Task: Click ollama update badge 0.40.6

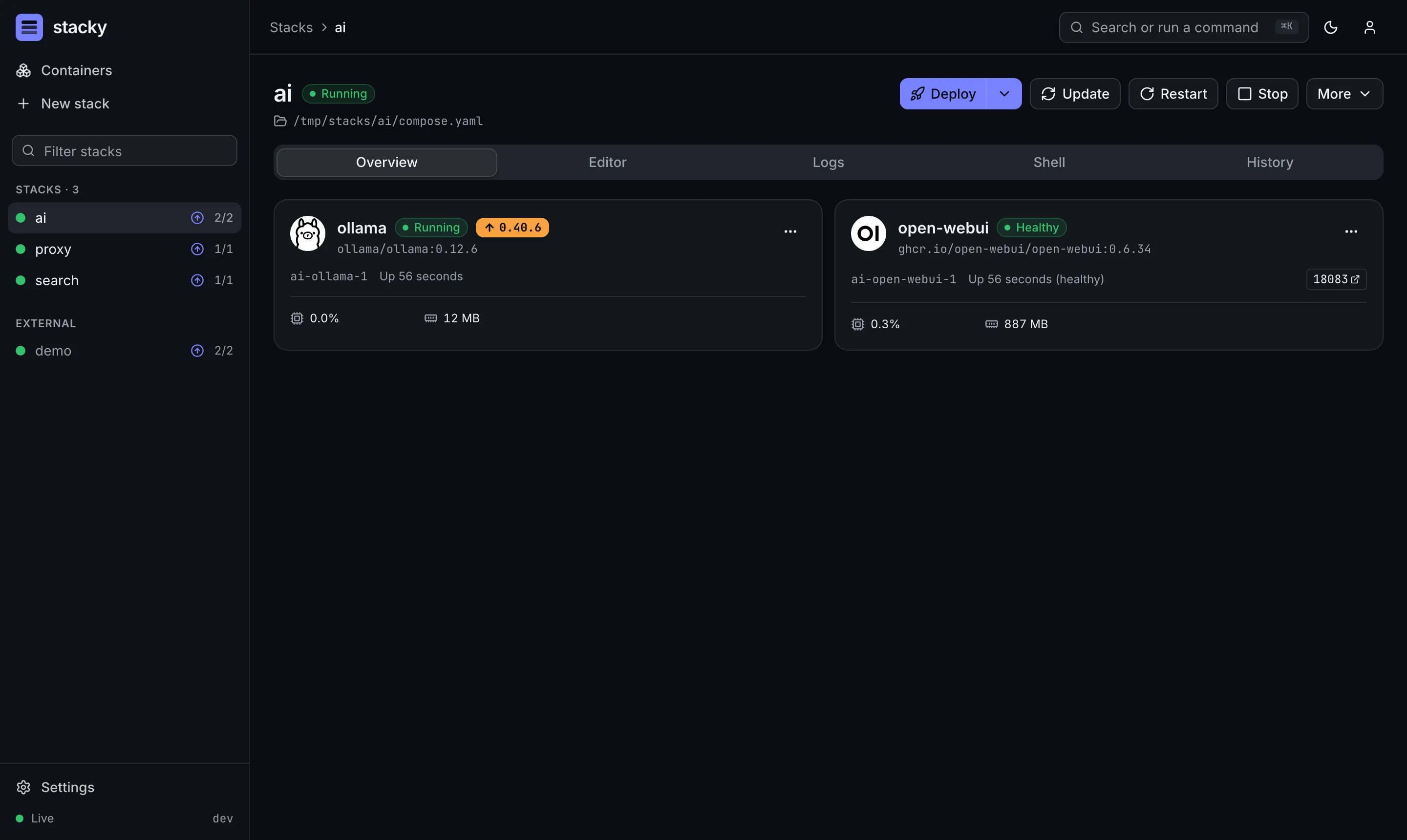Action: point(512,228)
